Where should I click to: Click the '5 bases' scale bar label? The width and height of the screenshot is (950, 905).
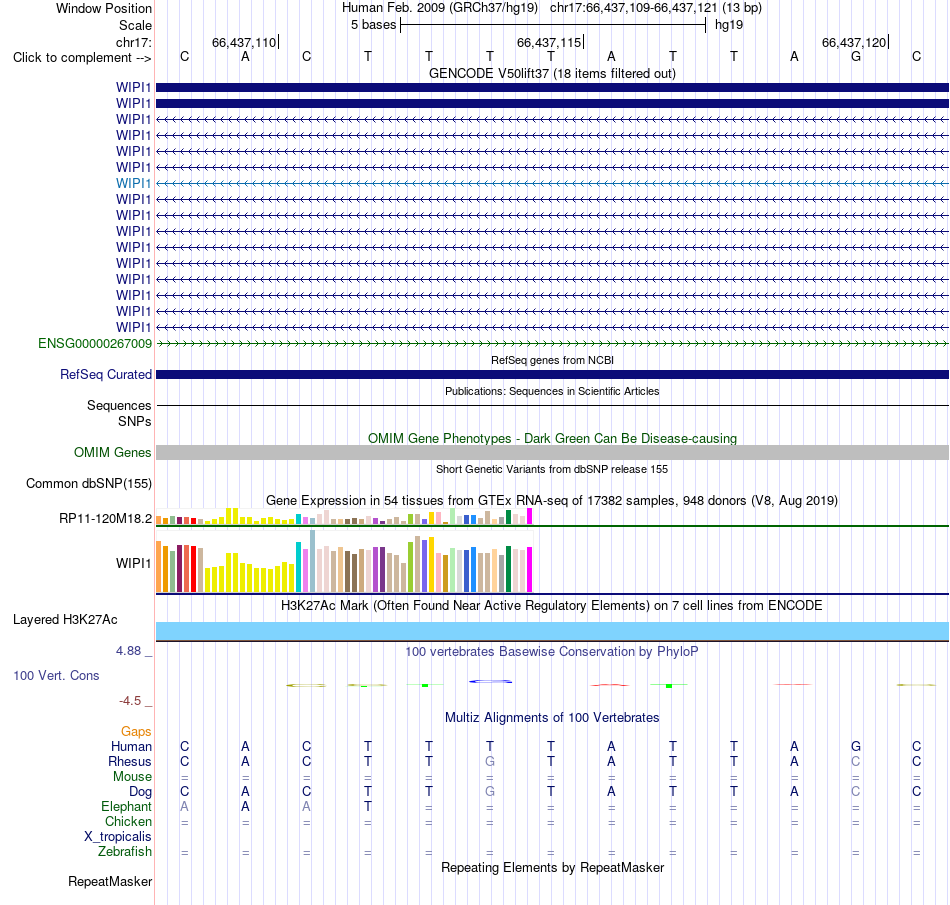pos(373,25)
